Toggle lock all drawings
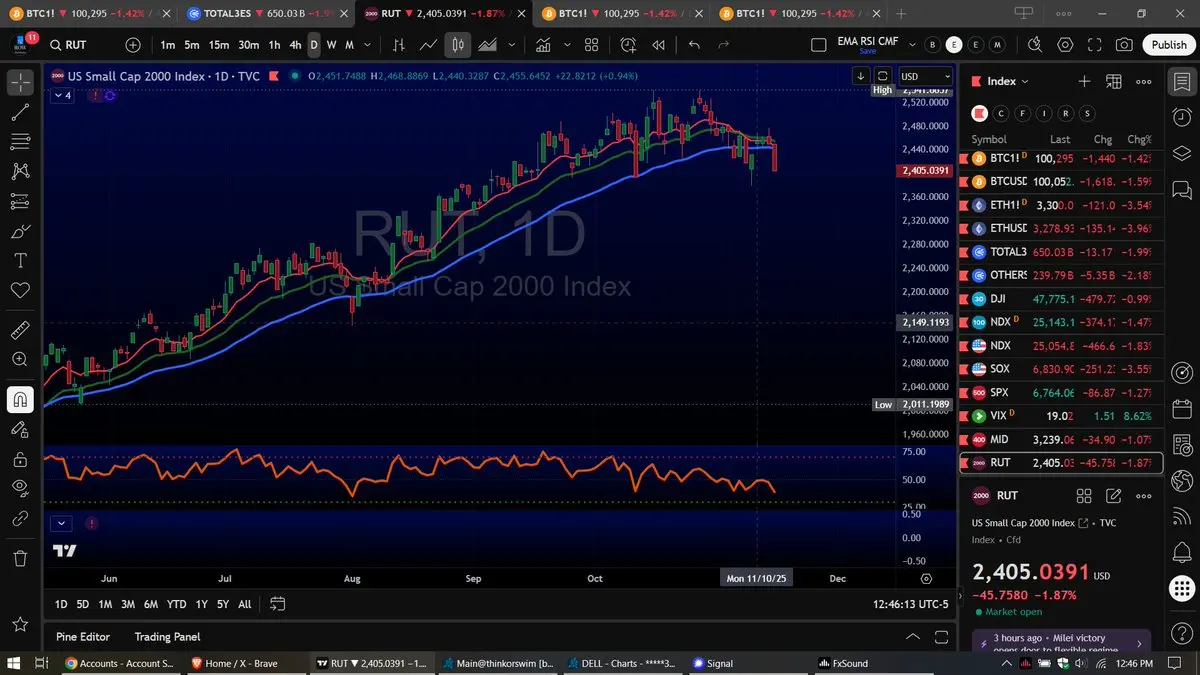Screen dimensions: 1200x675 (x=20, y=459)
